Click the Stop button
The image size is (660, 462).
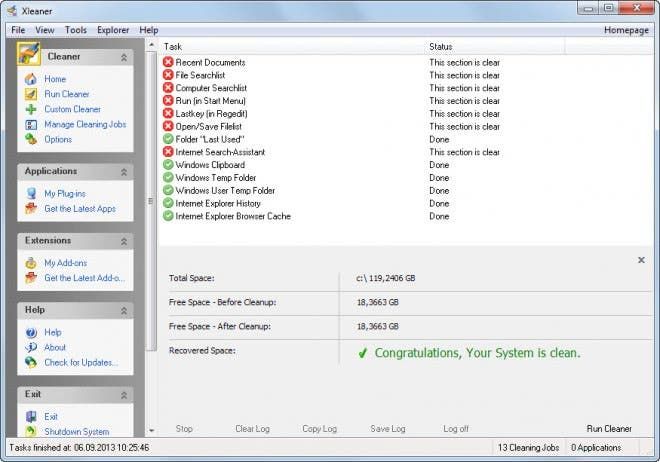tap(184, 429)
